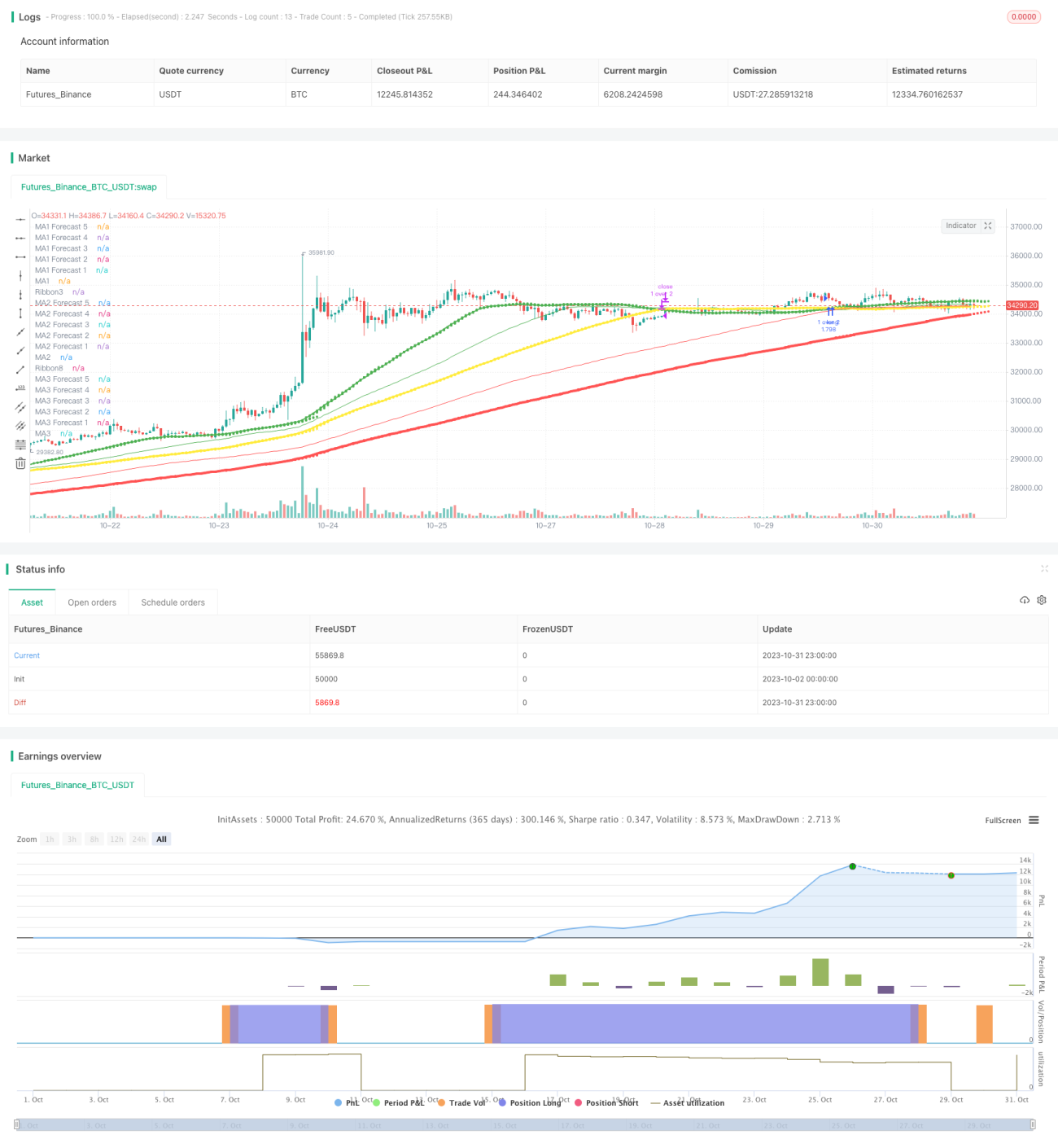Screen dimensions: 1058x1148
Task: Toggle the Position Short series in the legend
Action: click(606, 1102)
